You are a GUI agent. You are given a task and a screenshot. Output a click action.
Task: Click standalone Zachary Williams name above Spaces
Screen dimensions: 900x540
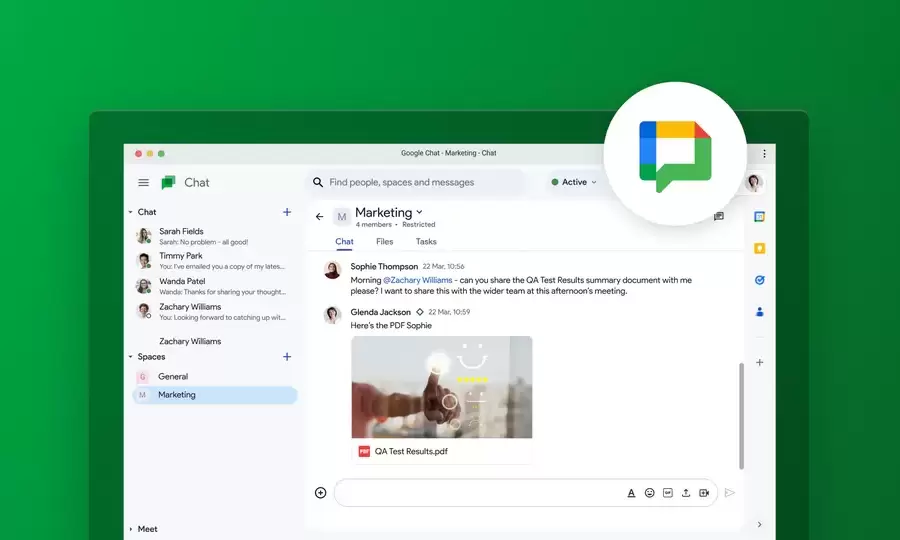tap(190, 341)
